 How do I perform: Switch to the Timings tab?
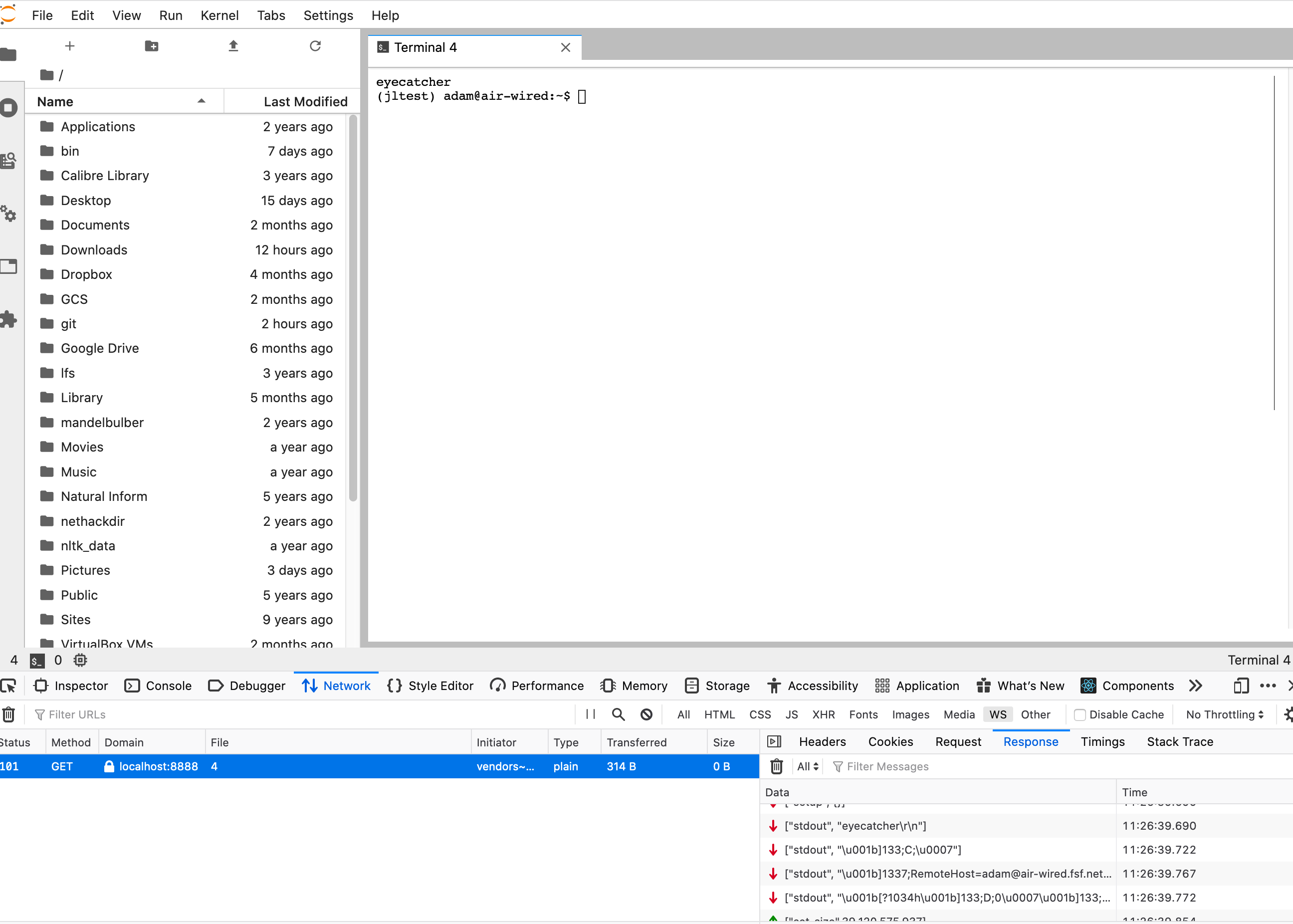point(1102,741)
